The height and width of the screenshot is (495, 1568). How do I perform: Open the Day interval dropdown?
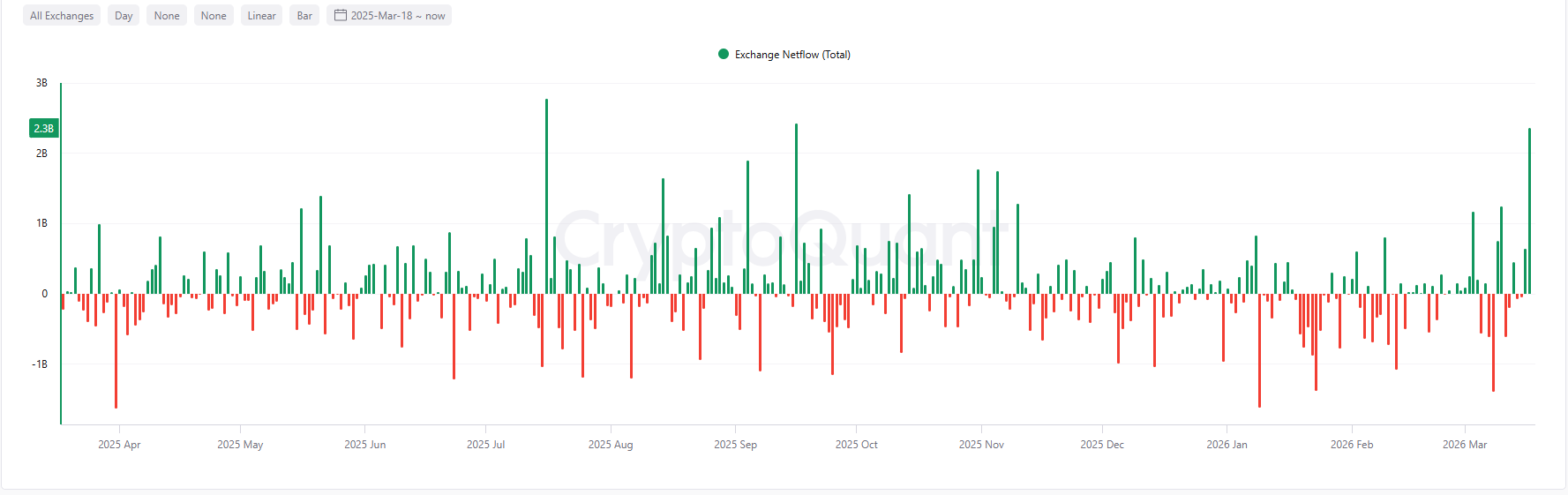click(124, 16)
